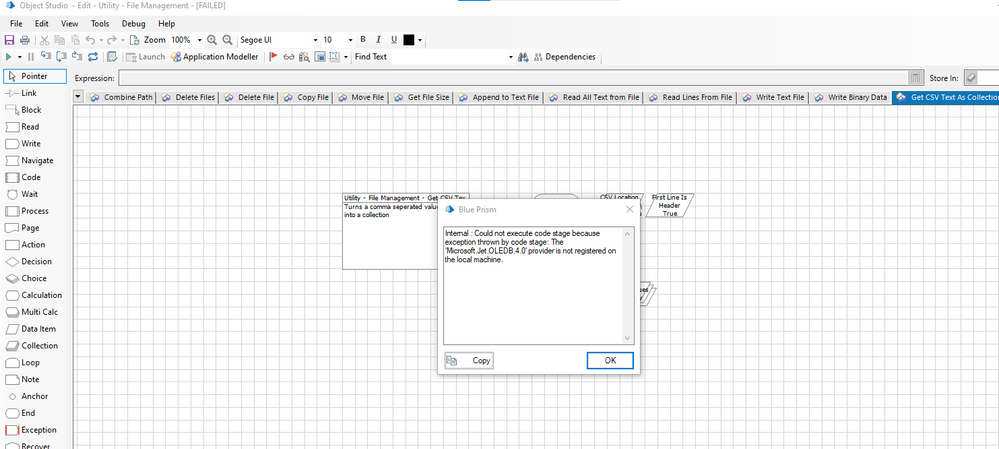The height and width of the screenshot is (449, 999).
Task: Open Application Modeller
Action: [214, 57]
